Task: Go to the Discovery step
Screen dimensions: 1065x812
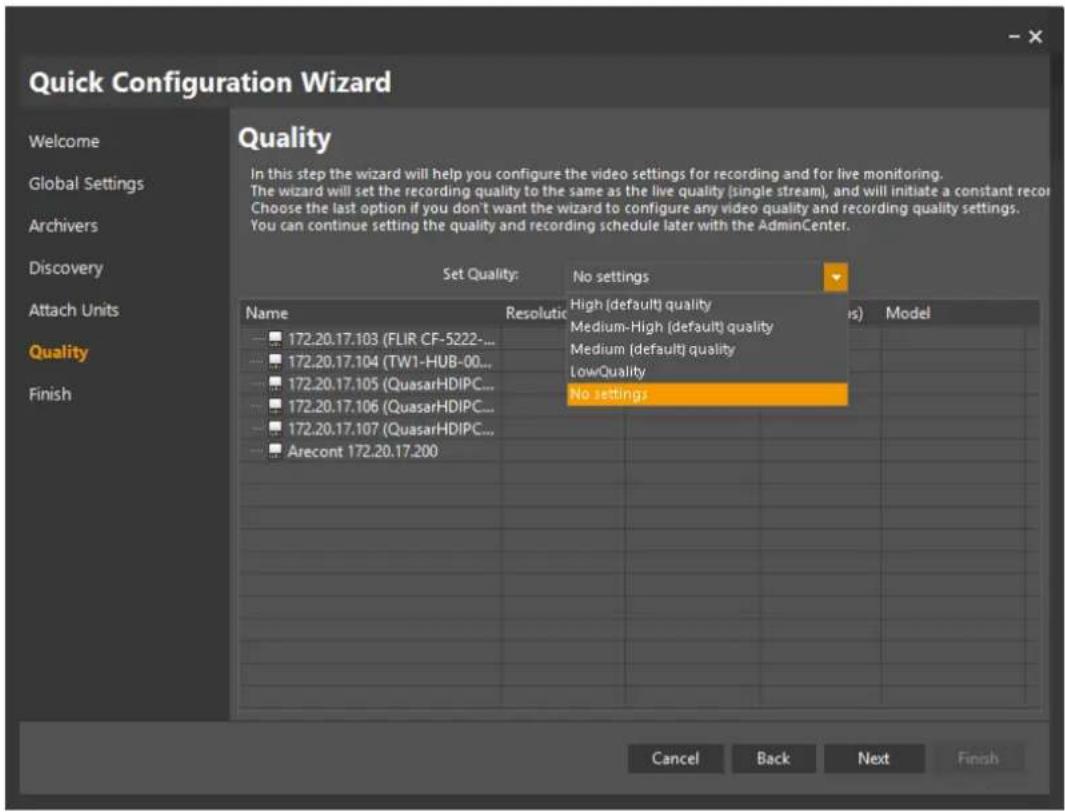Action: tap(66, 267)
